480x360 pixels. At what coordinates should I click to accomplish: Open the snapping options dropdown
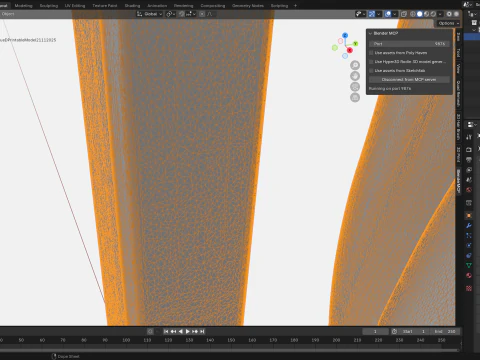point(191,14)
